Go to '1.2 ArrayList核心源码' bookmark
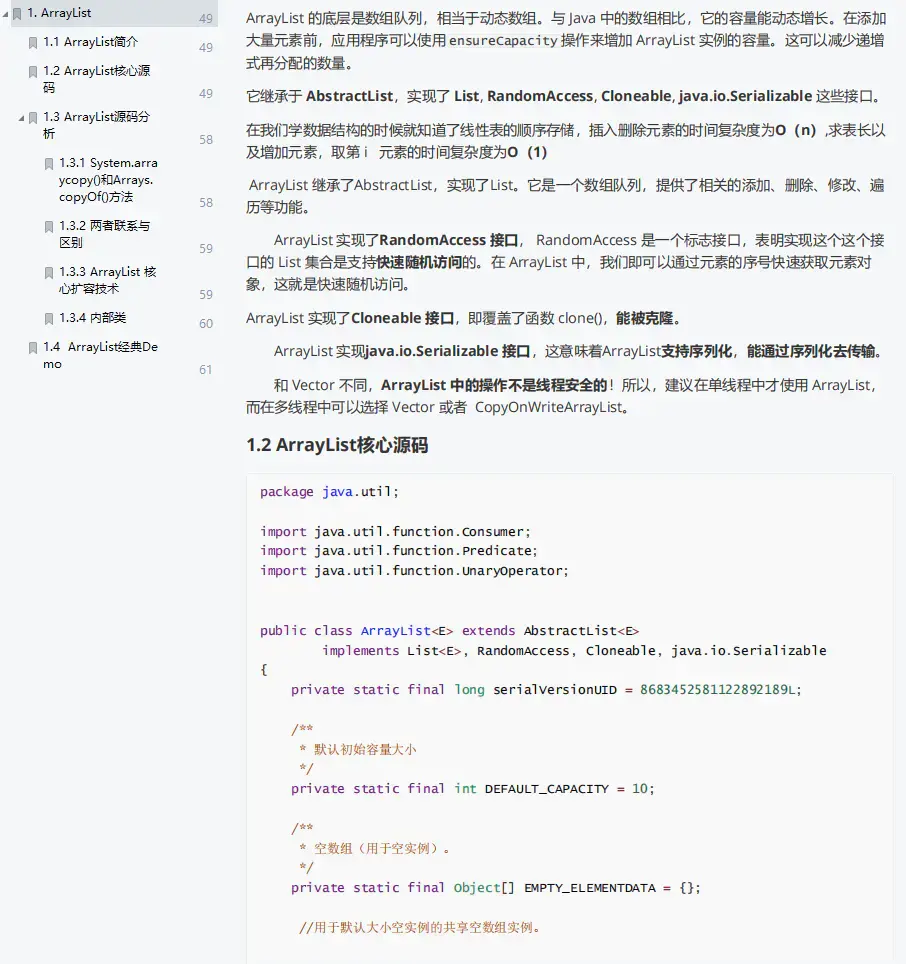This screenshot has height=964, width=906. click(97, 79)
